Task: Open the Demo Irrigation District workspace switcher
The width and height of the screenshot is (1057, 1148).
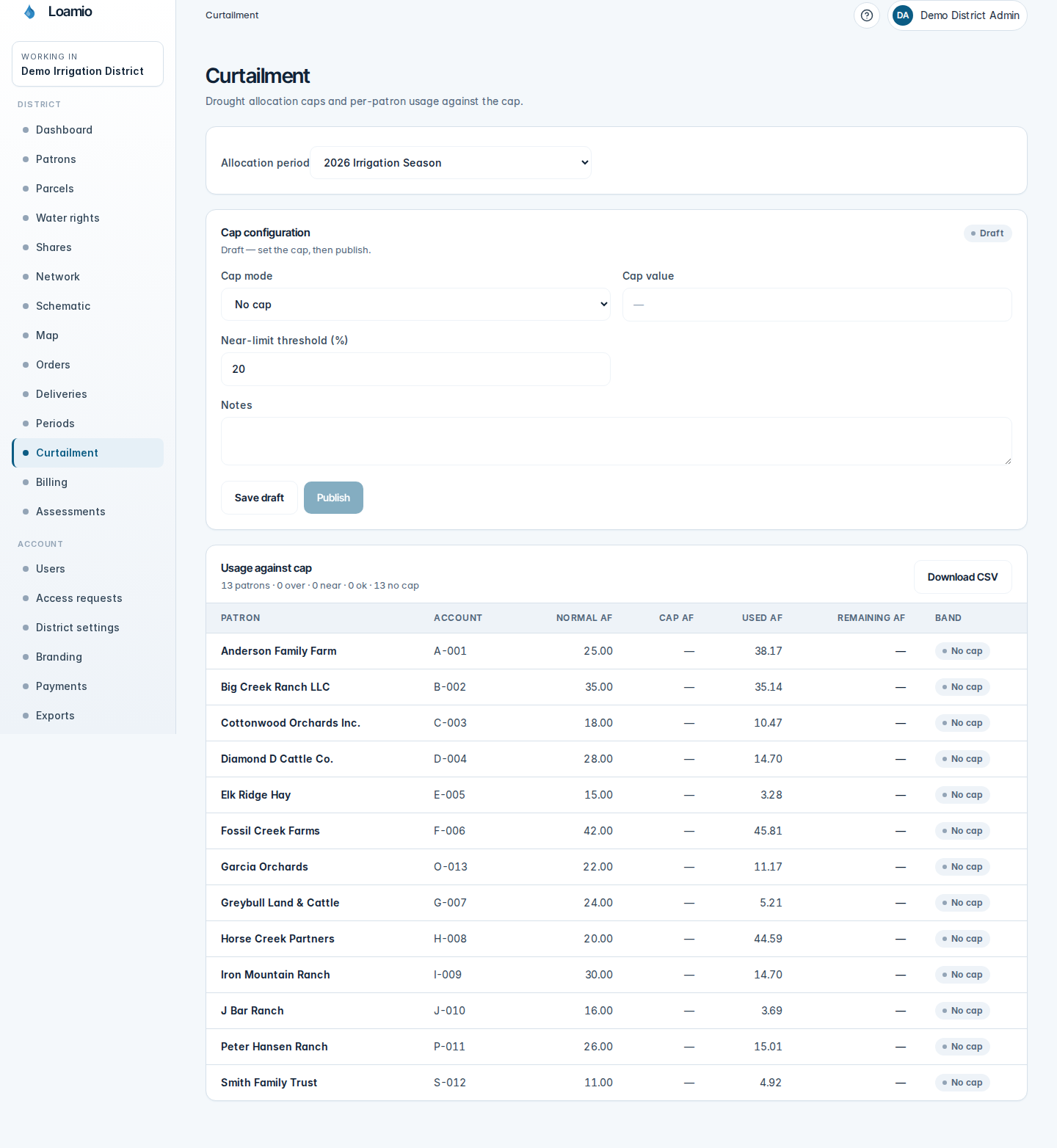Action: [x=87, y=64]
